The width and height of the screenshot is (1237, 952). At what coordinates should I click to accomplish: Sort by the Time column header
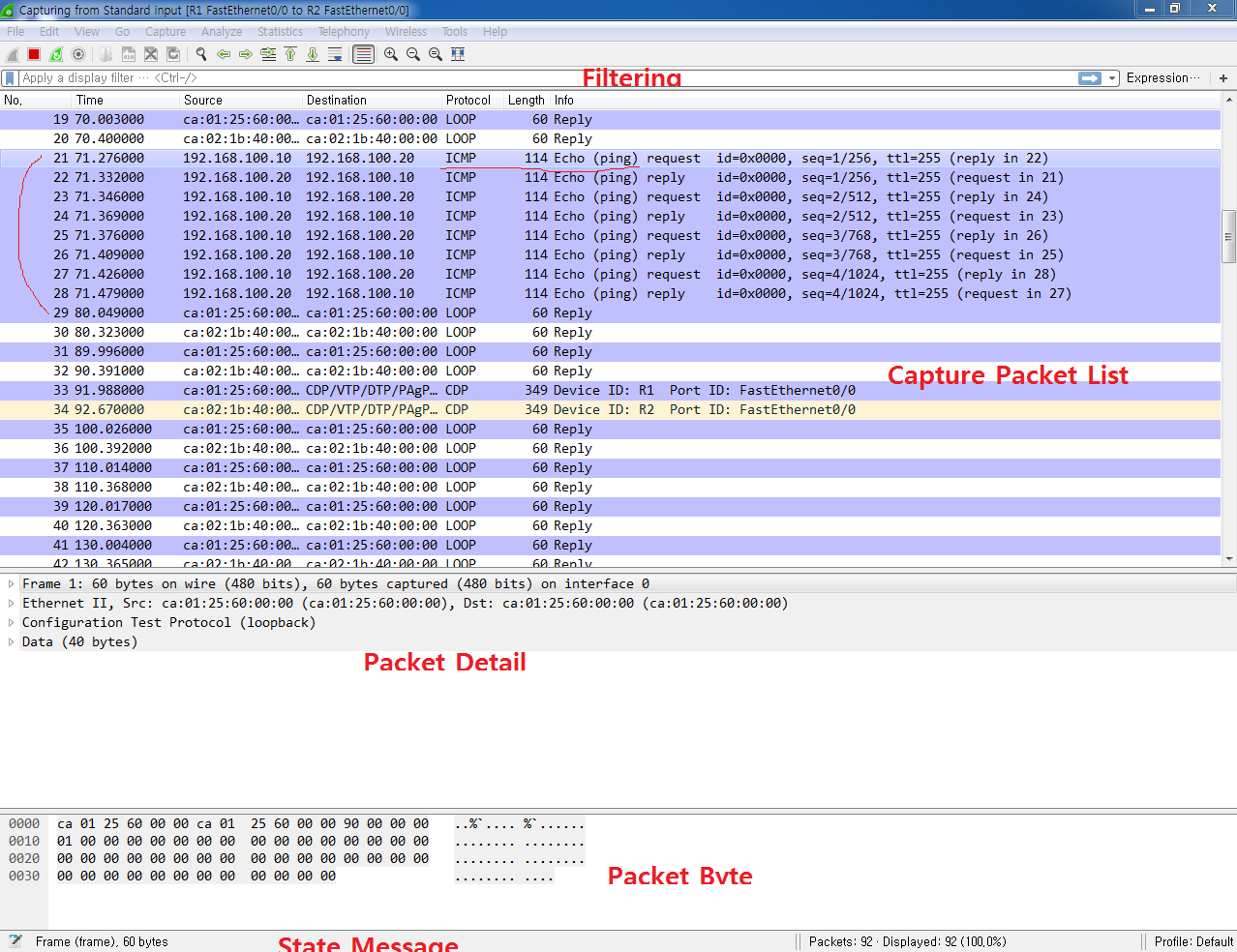(126, 101)
